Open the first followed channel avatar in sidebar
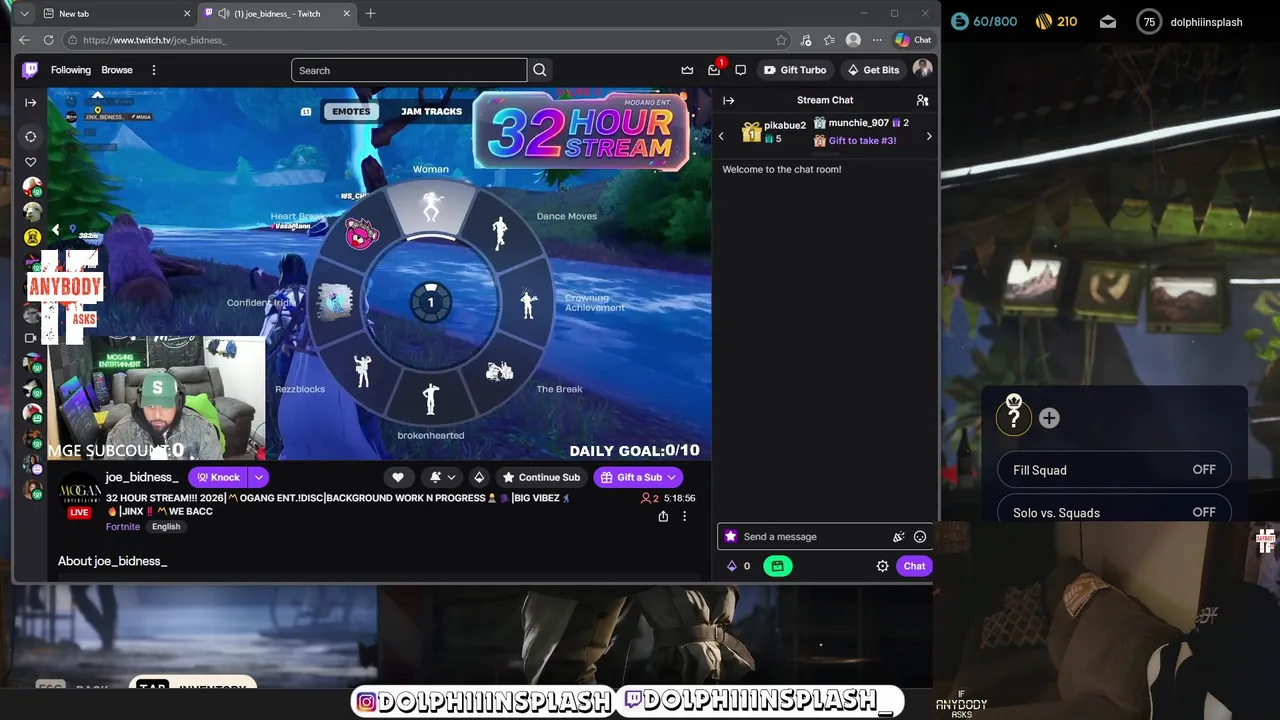Screen dimensions: 1280x720 coord(32,187)
